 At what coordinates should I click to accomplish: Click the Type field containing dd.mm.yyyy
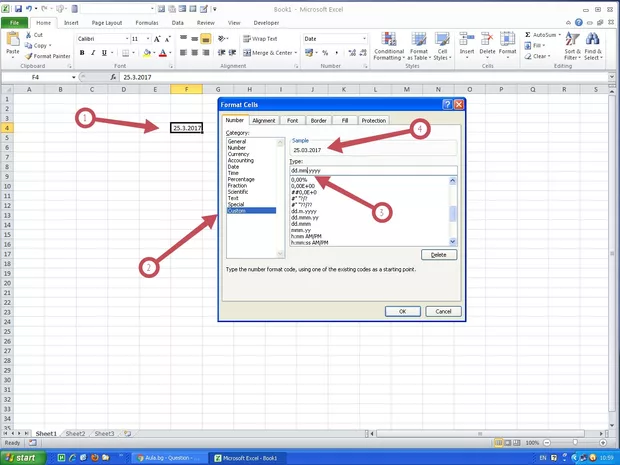(x=372, y=171)
